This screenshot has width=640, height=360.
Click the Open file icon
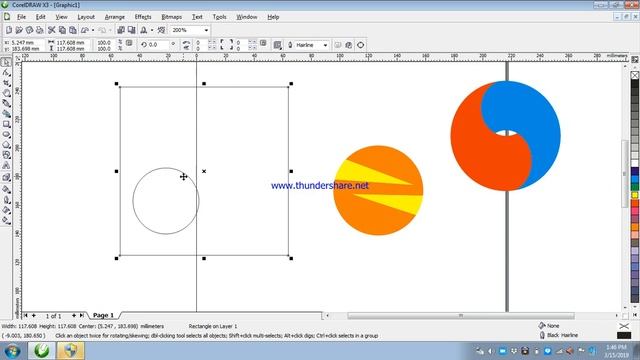pyautogui.click(x=19, y=30)
